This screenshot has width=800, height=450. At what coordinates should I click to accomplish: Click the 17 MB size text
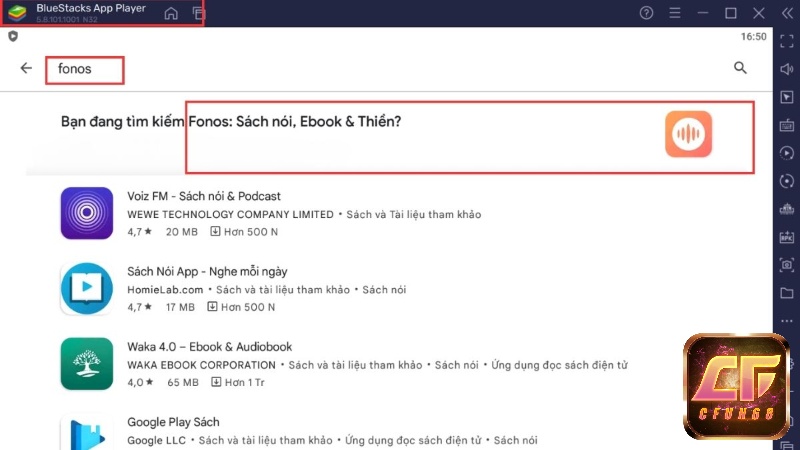pos(180,307)
